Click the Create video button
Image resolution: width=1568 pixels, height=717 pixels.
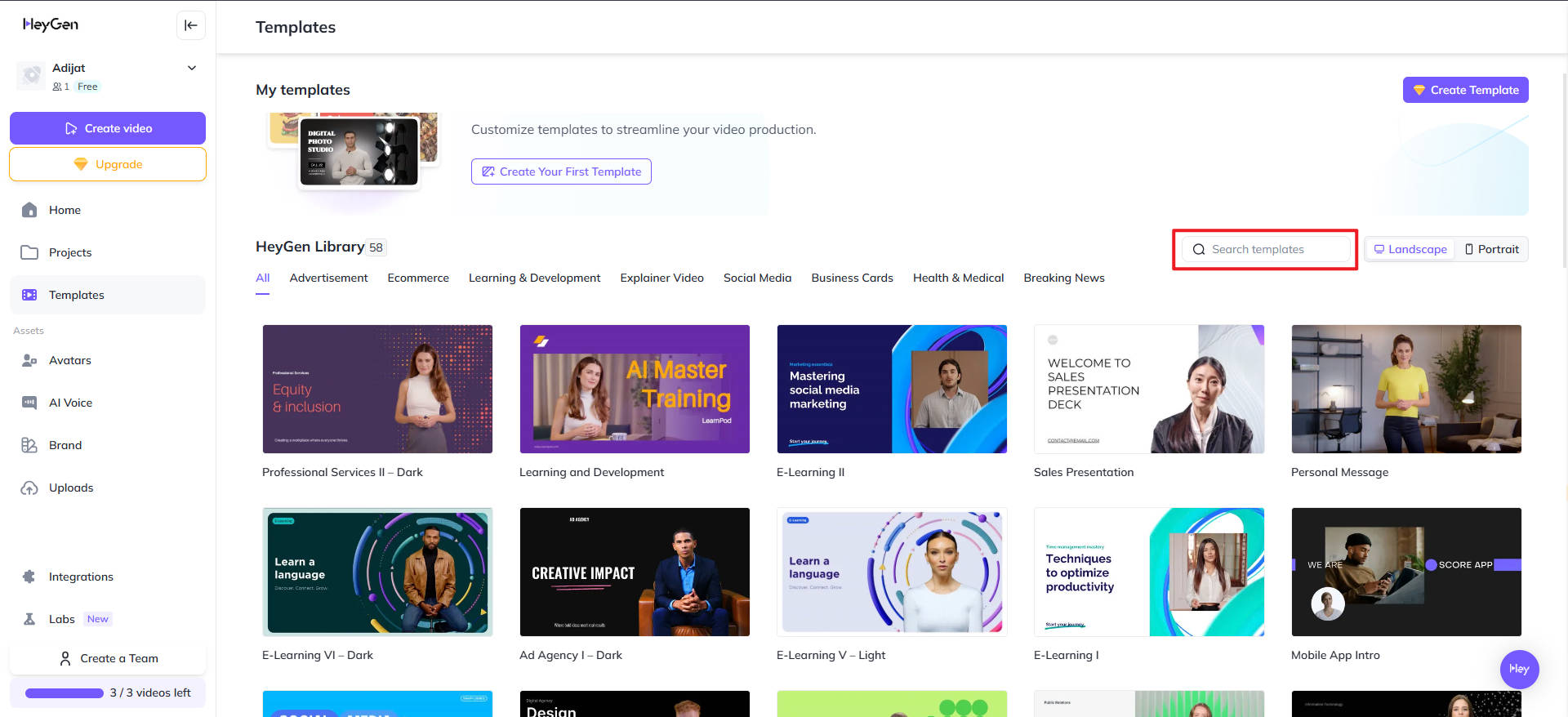pos(108,128)
